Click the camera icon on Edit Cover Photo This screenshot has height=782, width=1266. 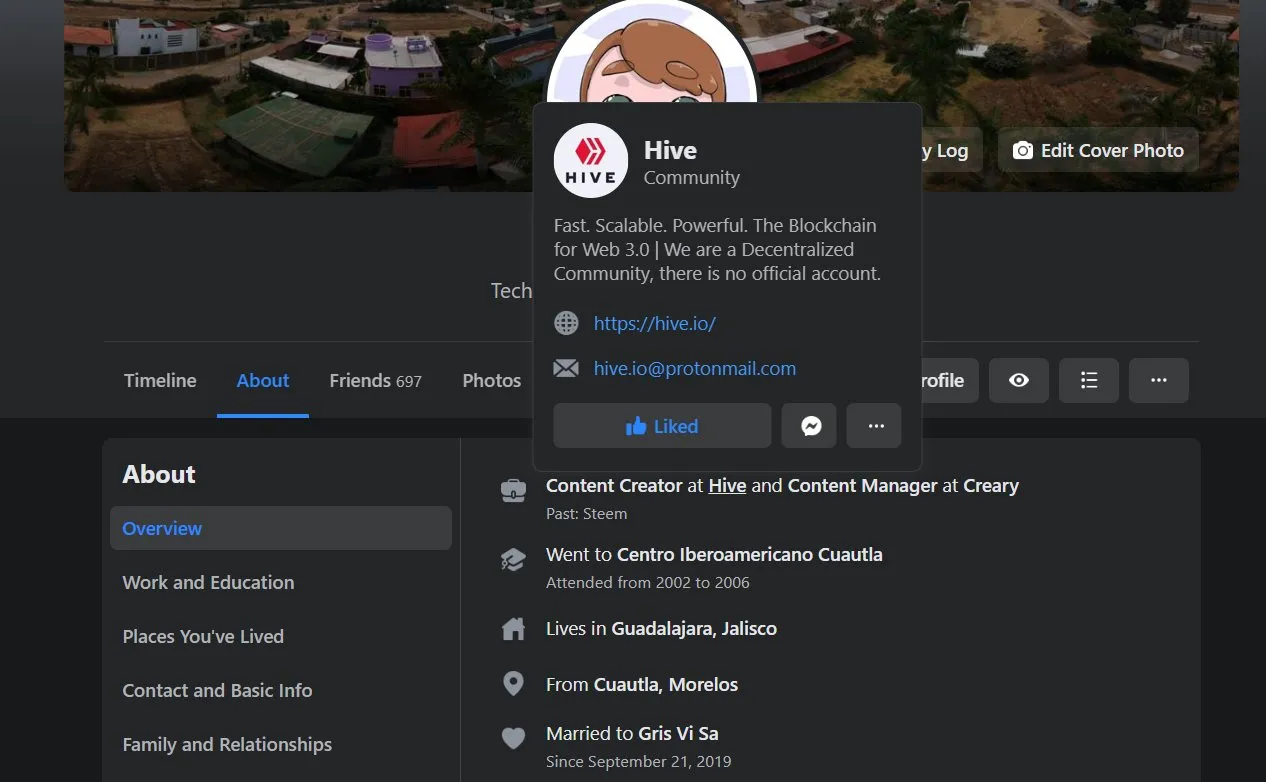(x=1023, y=150)
